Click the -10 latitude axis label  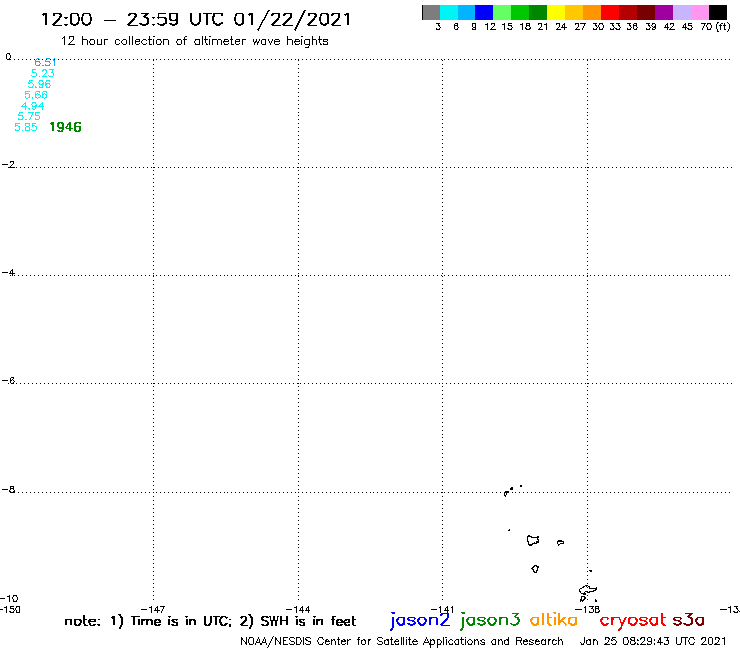click(x=9, y=599)
